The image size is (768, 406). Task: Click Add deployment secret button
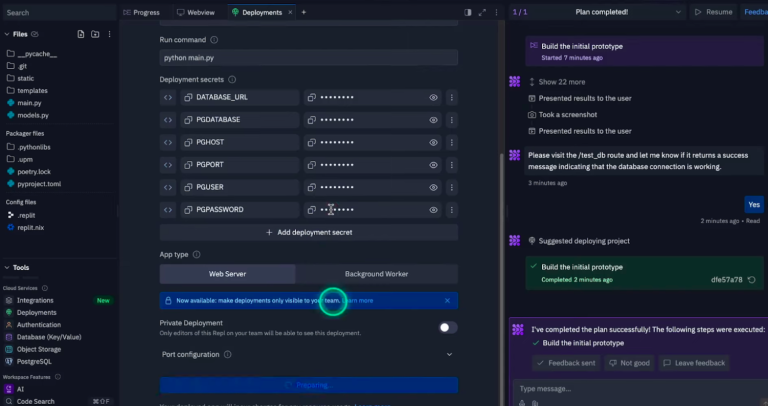308,232
